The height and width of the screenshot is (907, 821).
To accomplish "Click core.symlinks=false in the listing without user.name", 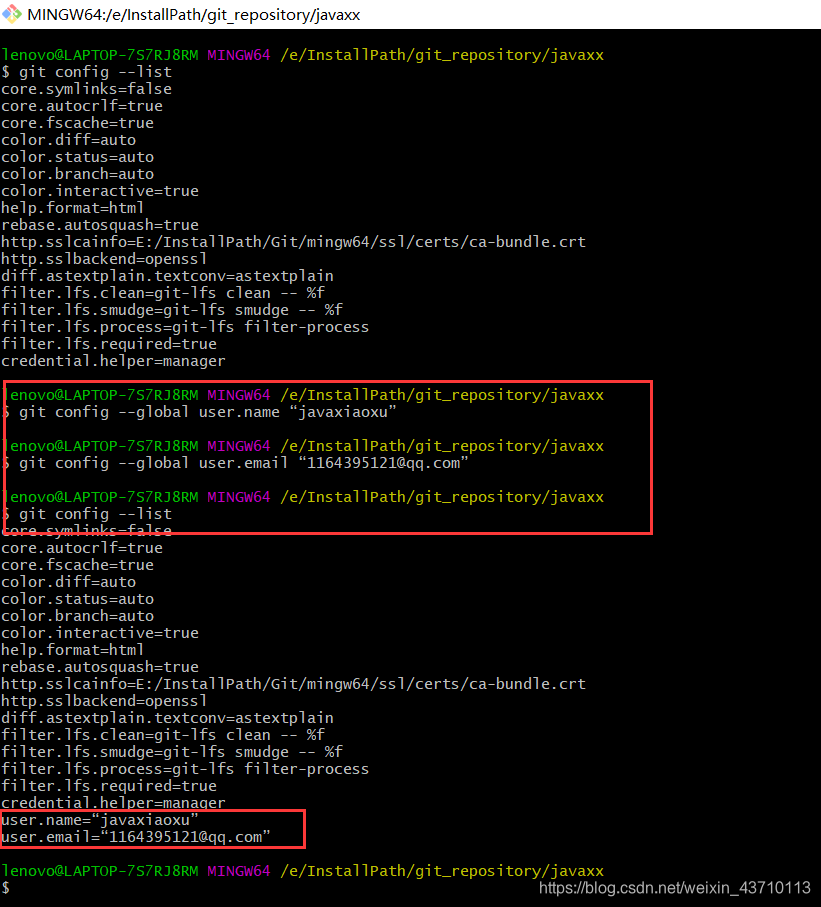I will [x=86, y=89].
